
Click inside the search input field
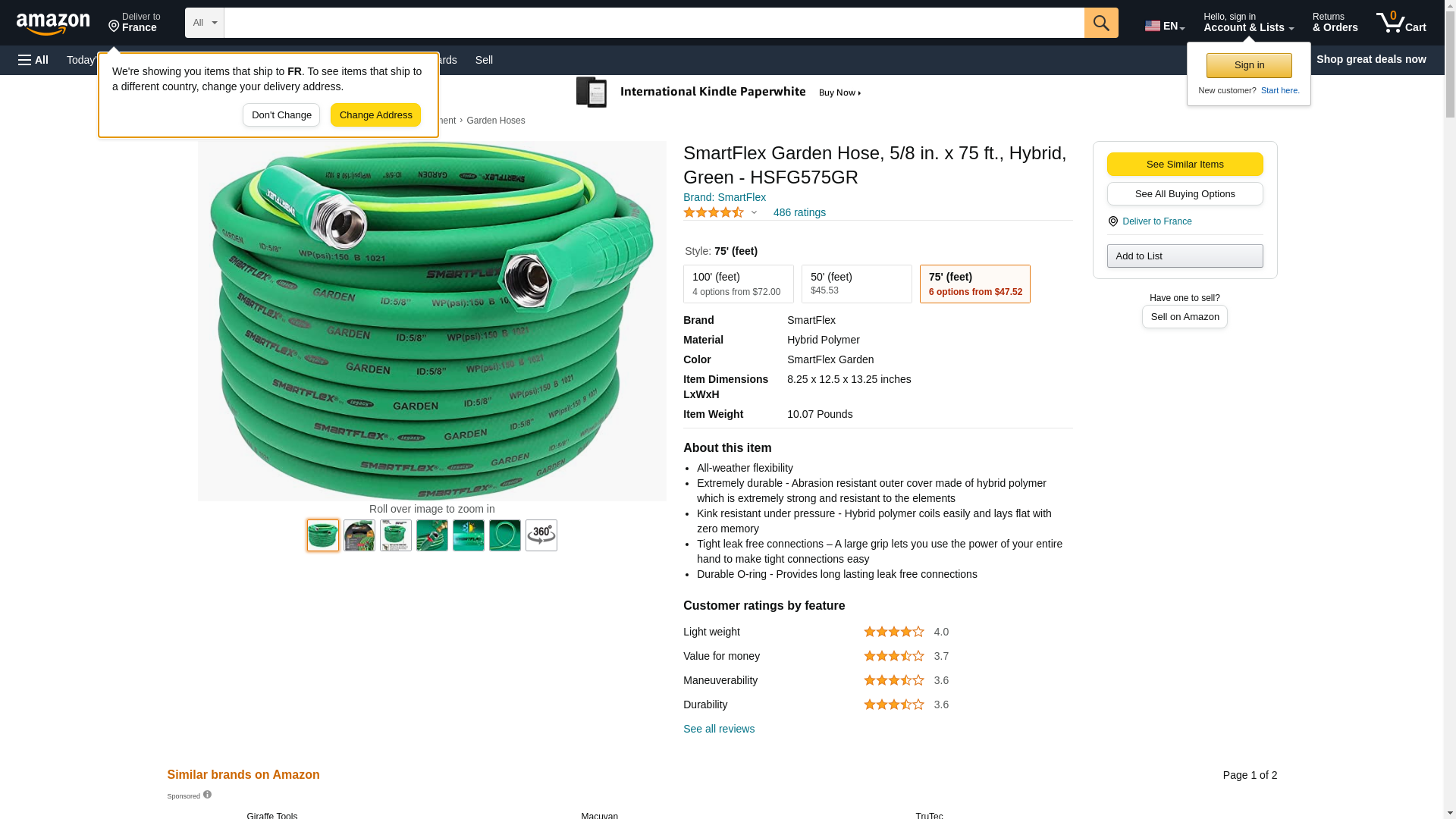click(x=652, y=23)
